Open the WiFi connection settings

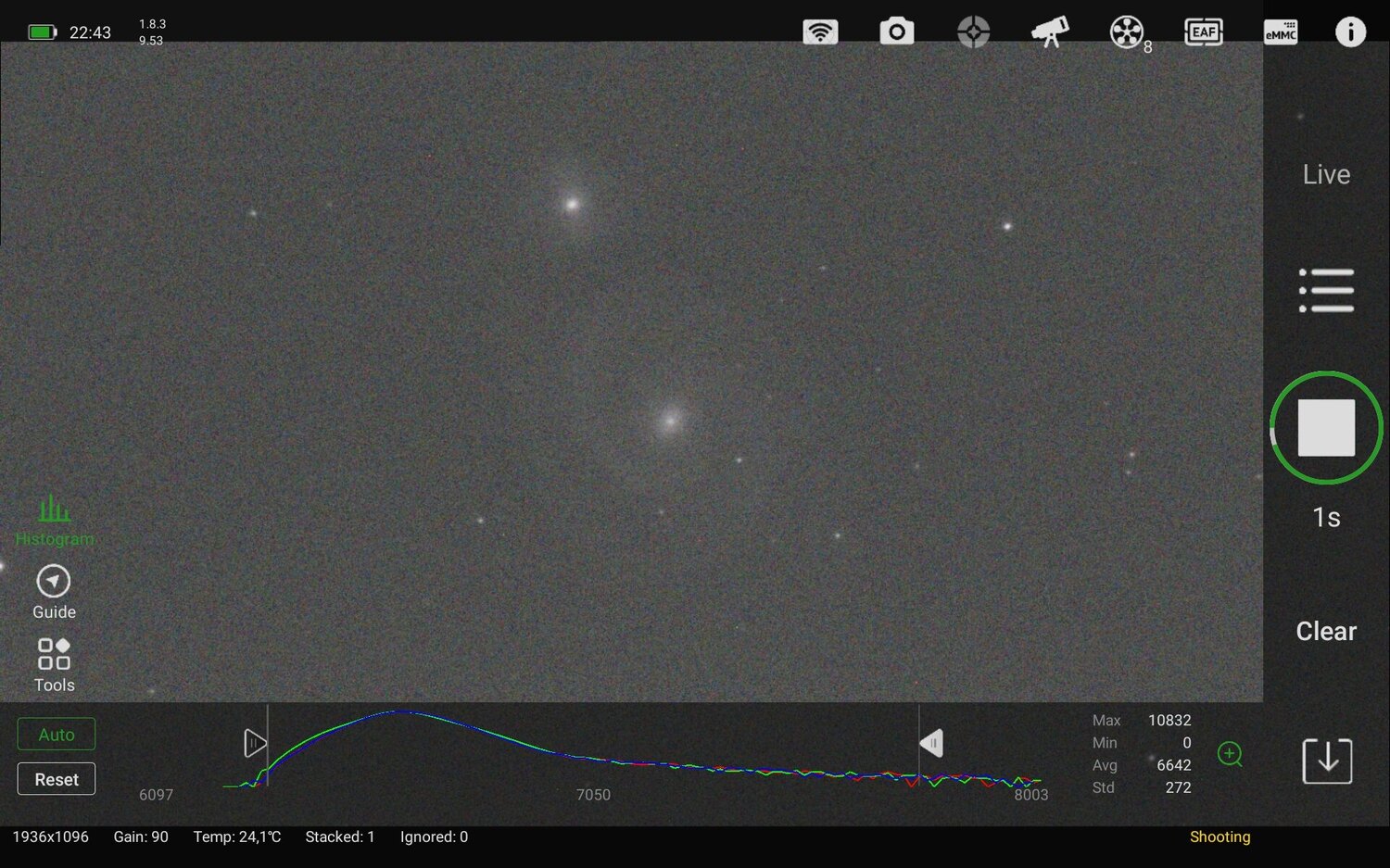[x=819, y=31]
